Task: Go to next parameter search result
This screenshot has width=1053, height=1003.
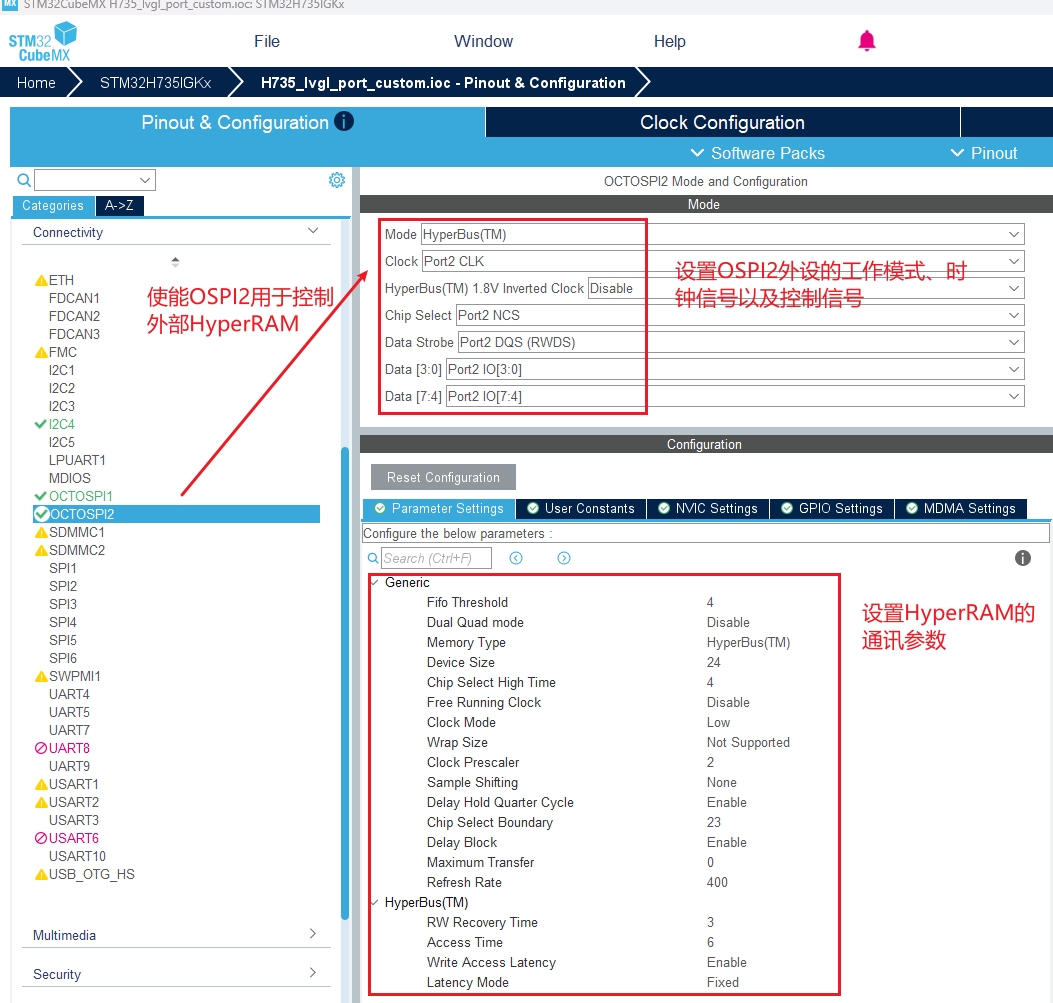Action: [x=563, y=558]
